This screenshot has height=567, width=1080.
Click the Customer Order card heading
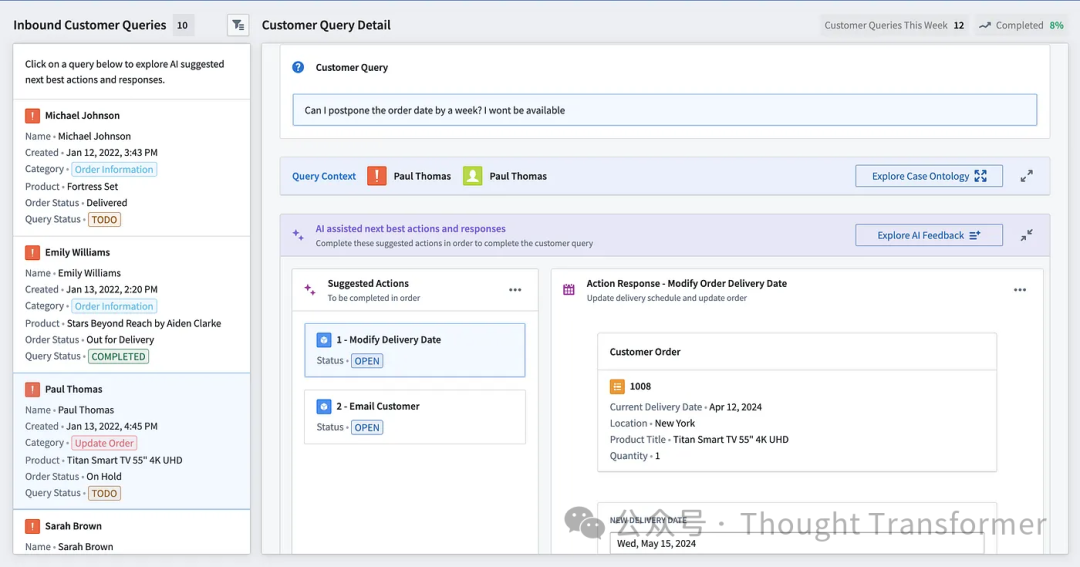tap(645, 352)
